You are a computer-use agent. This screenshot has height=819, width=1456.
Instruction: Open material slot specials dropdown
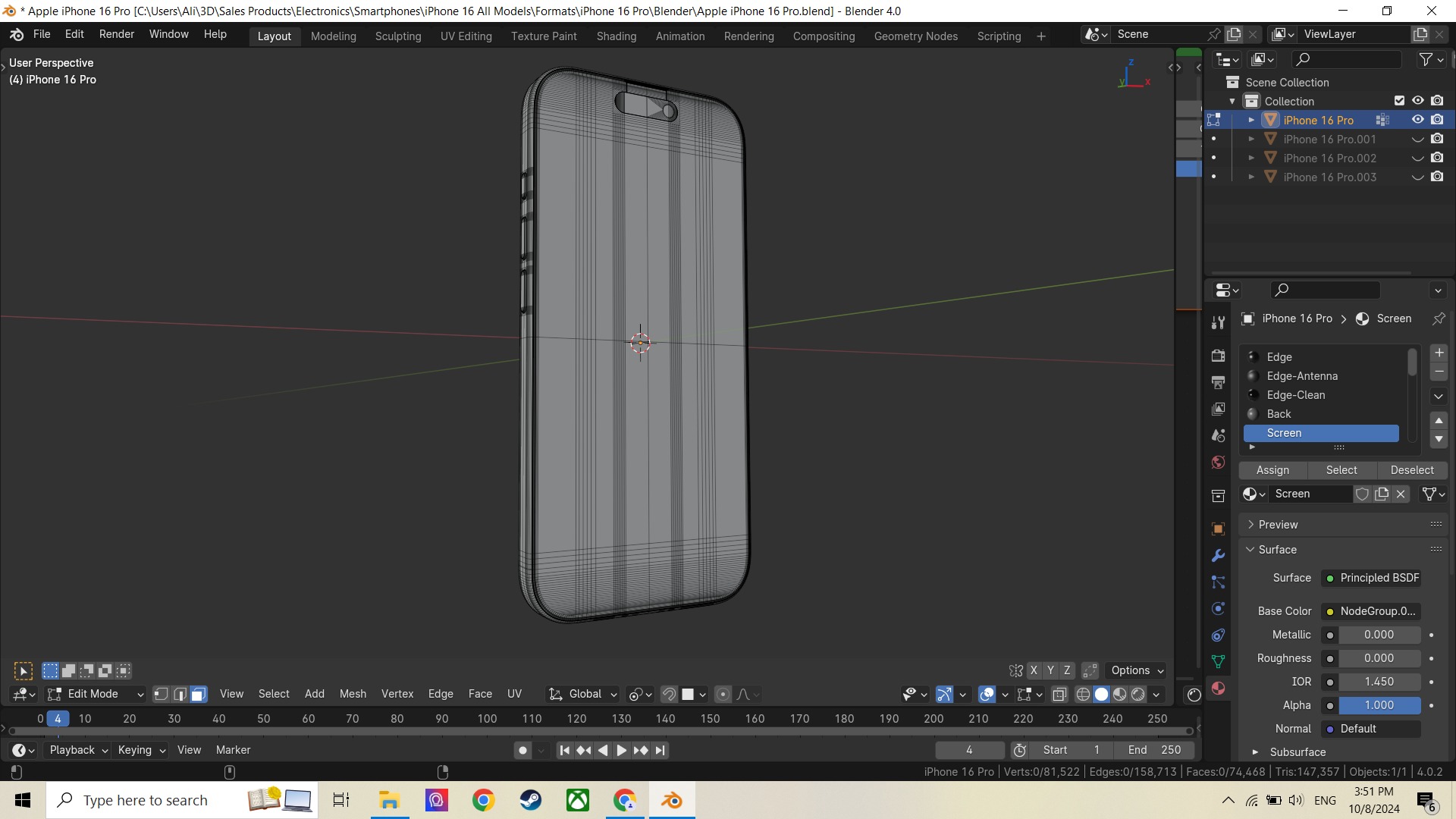(x=1439, y=396)
